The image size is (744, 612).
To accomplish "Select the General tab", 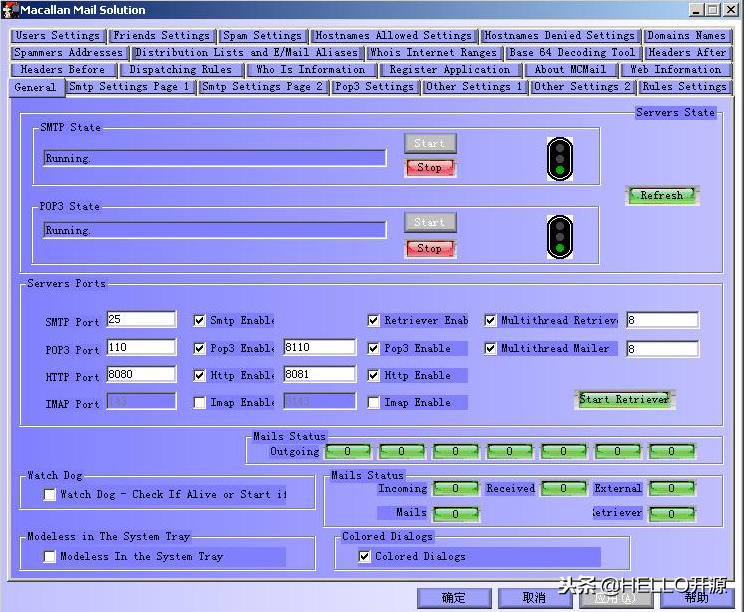I will tap(36, 88).
